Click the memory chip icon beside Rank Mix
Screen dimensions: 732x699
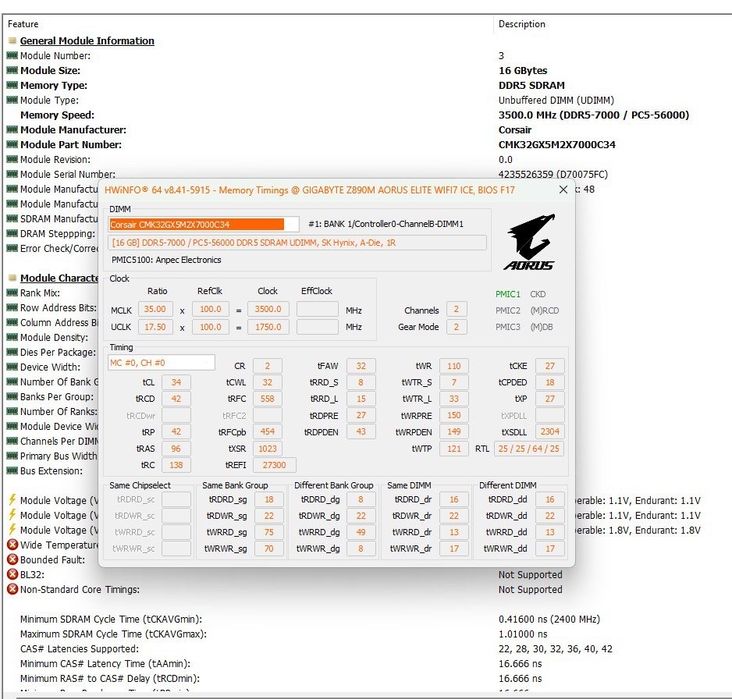tap(13, 293)
